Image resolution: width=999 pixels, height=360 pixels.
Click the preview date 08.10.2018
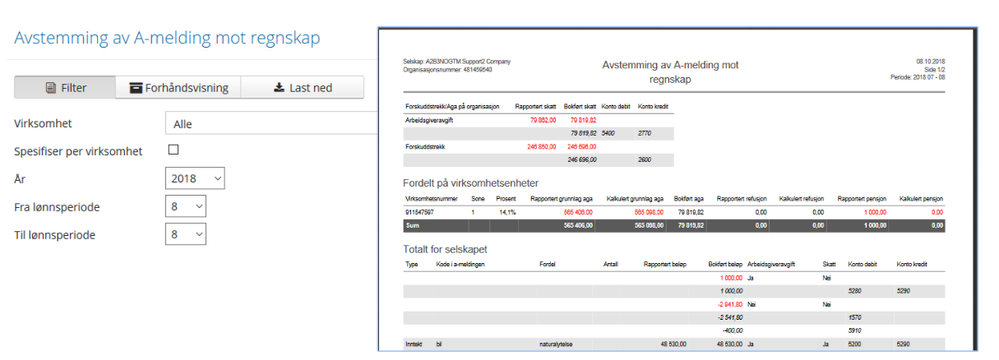point(931,62)
